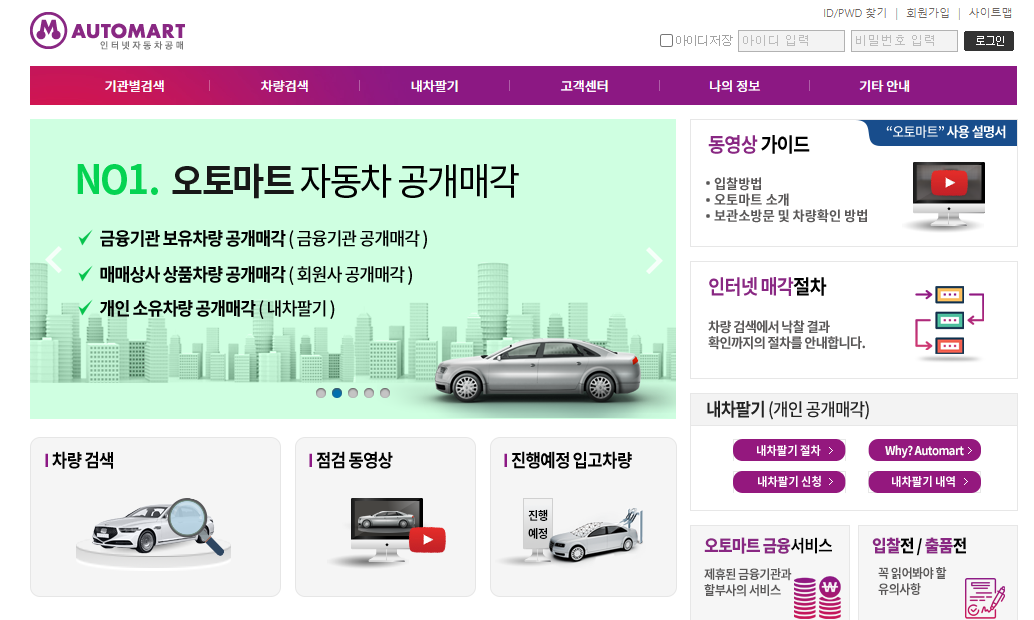The height and width of the screenshot is (620, 1034).
Task: Open the ID/PWD 찾기 link
Action: coord(855,13)
